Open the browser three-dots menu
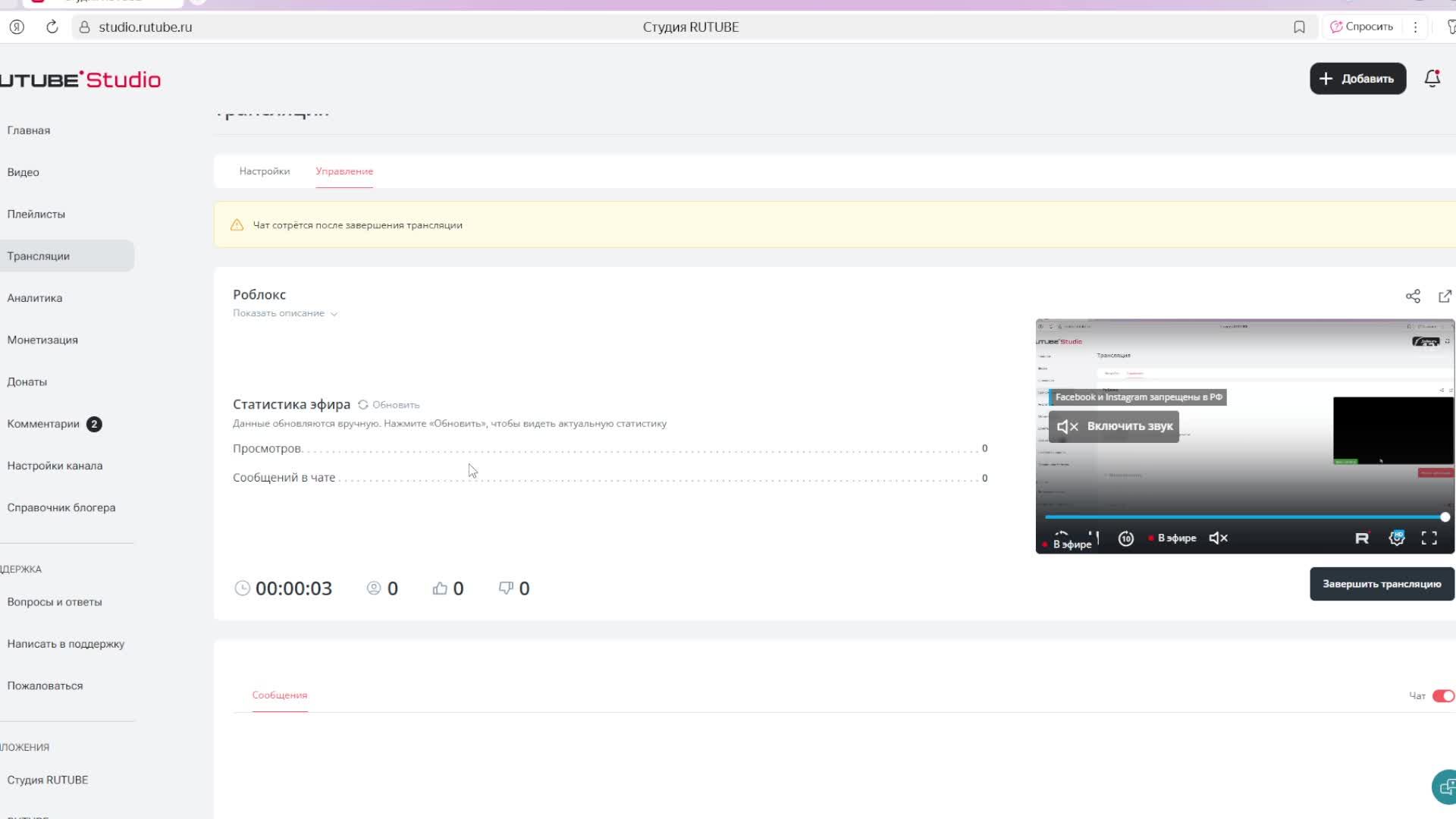This screenshot has height=819, width=1456. pyautogui.click(x=1415, y=27)
